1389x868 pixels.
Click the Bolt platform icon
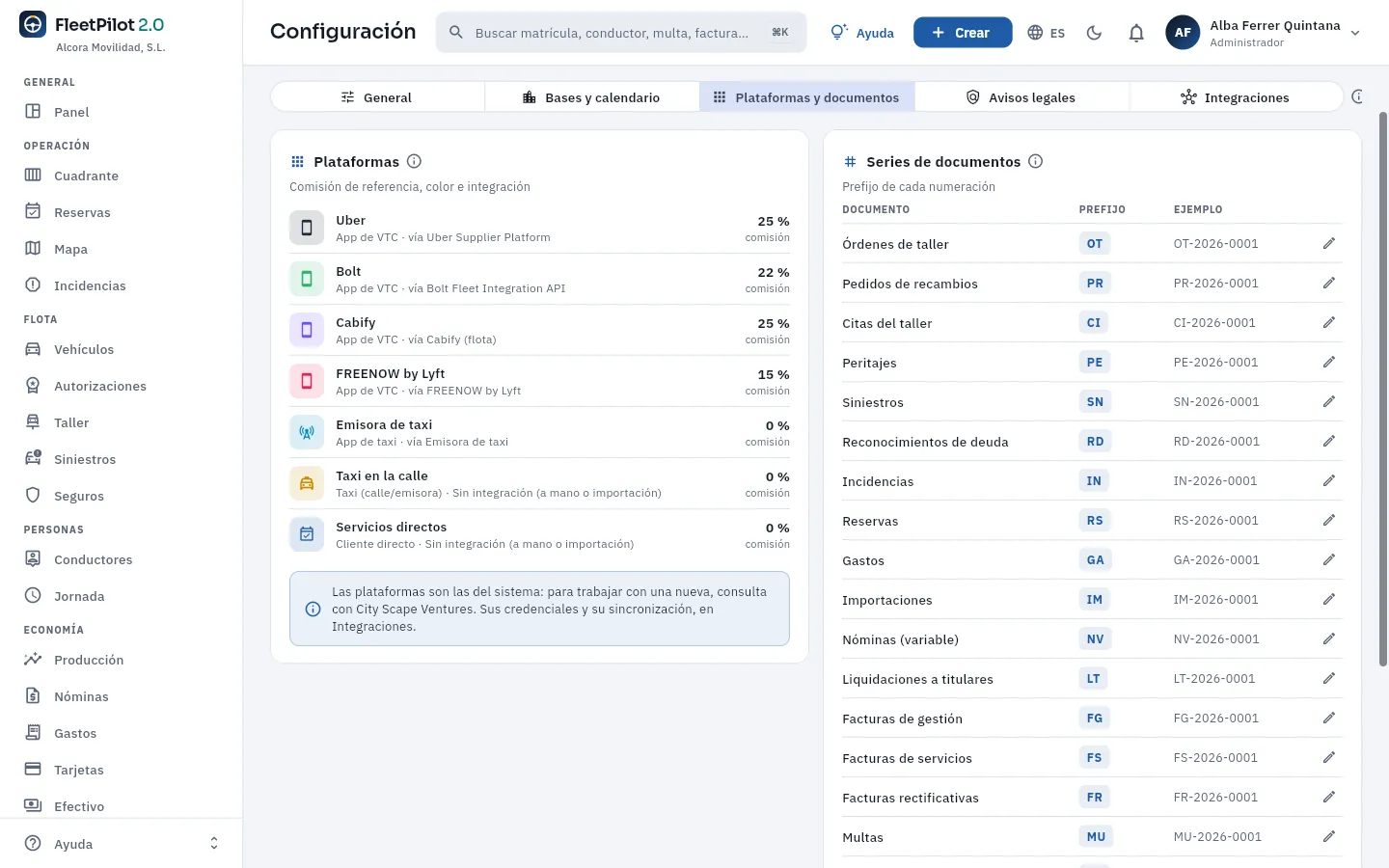point(307,280)
